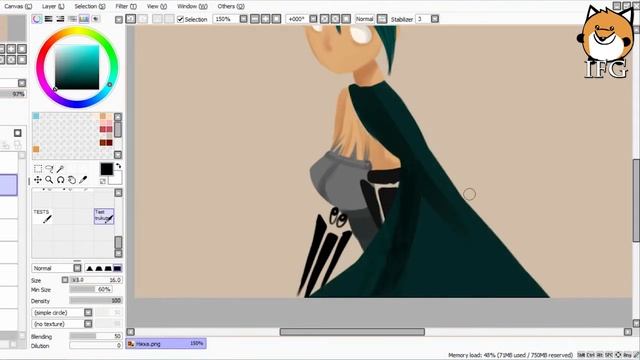640x360 pixels.
Task: Toggle the horizontal flip view button
Action: (x=382, y=19)
